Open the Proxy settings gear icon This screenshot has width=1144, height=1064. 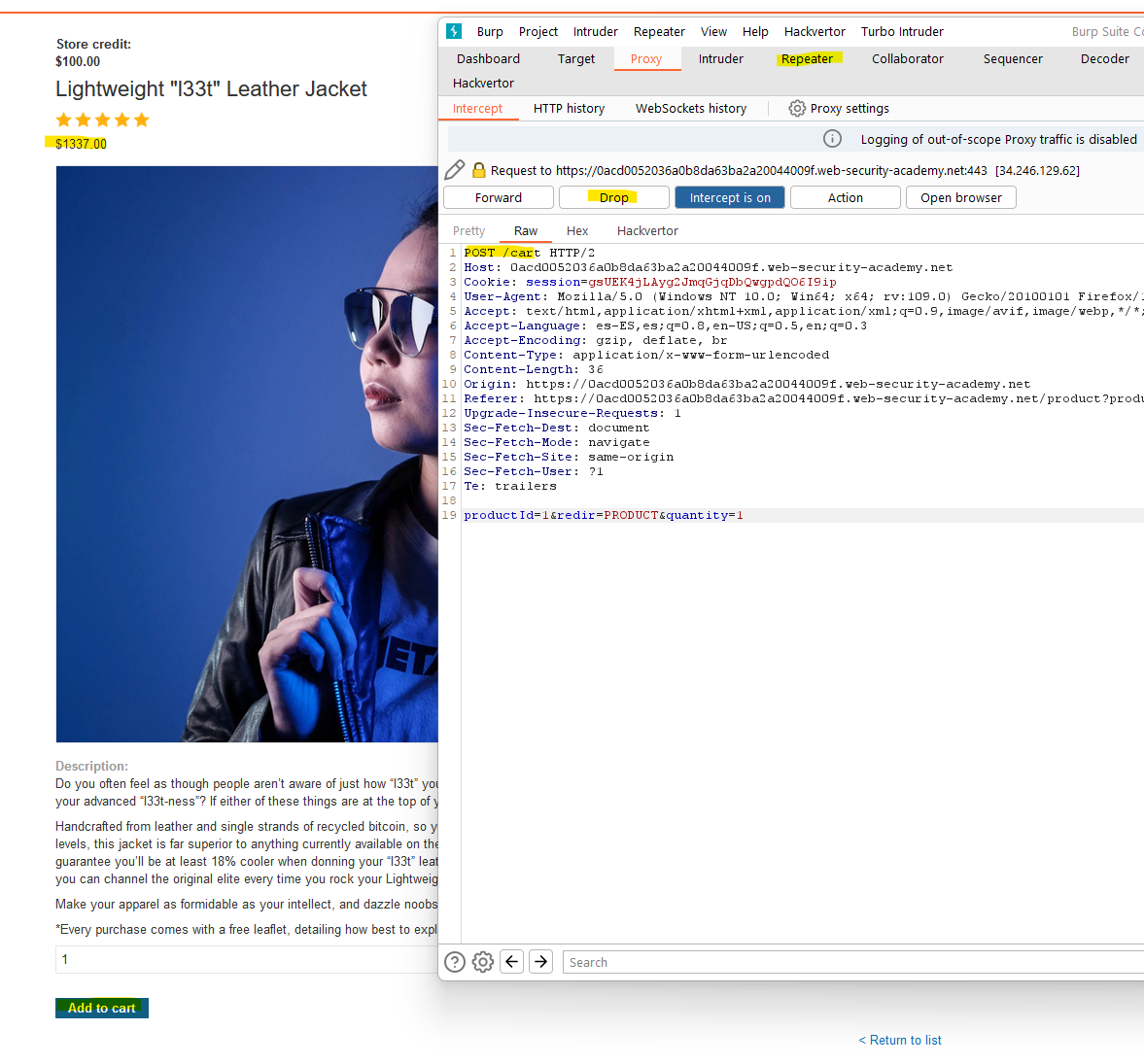[x=797, y=109]
